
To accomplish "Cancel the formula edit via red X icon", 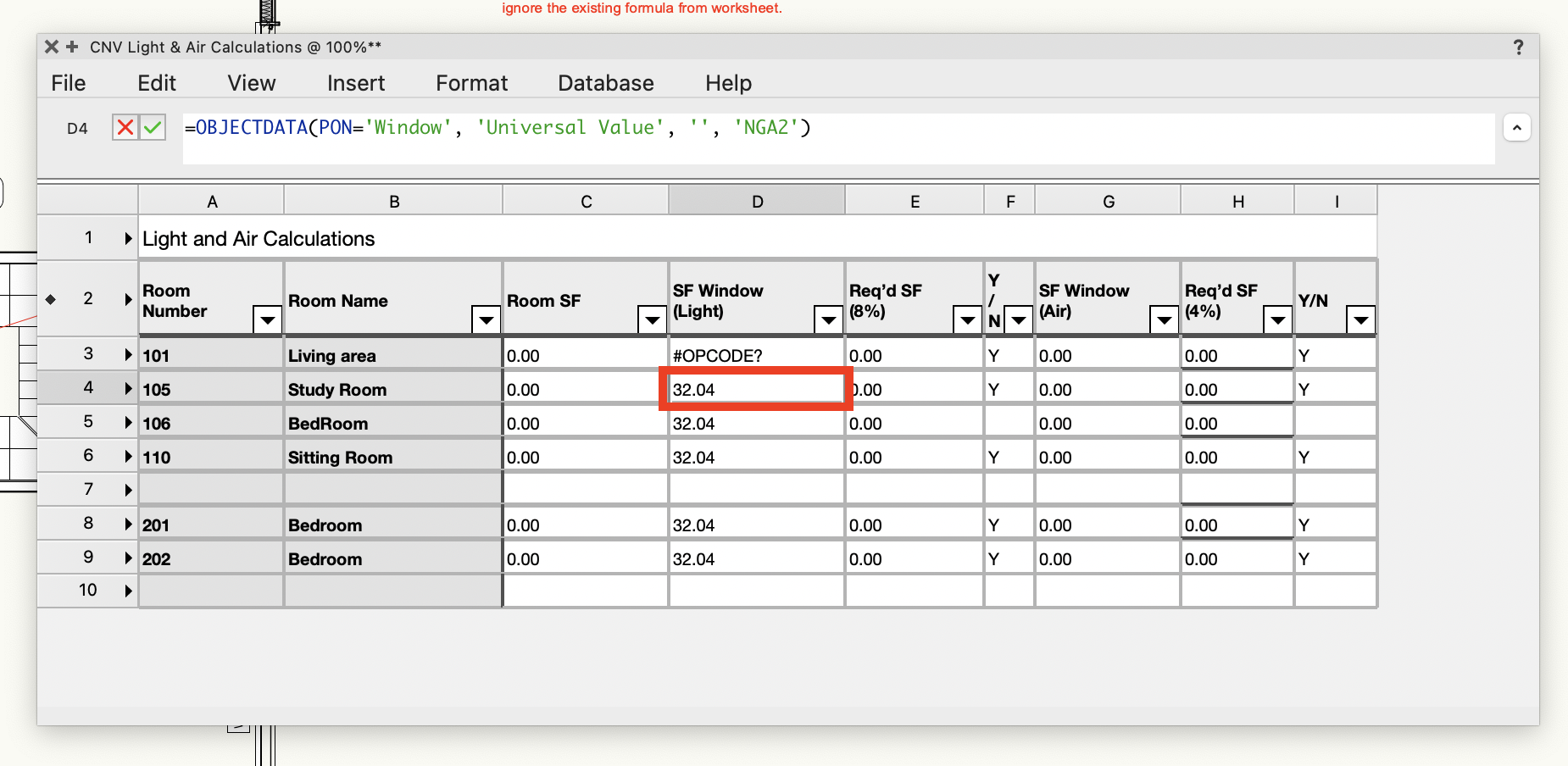I will click(125, 127).
